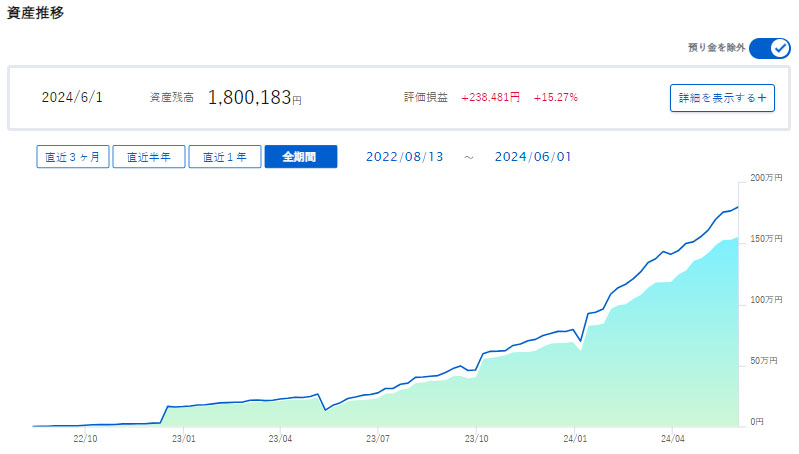
Task: Click the 23/01 timeline label
Action: coord(184,438)
